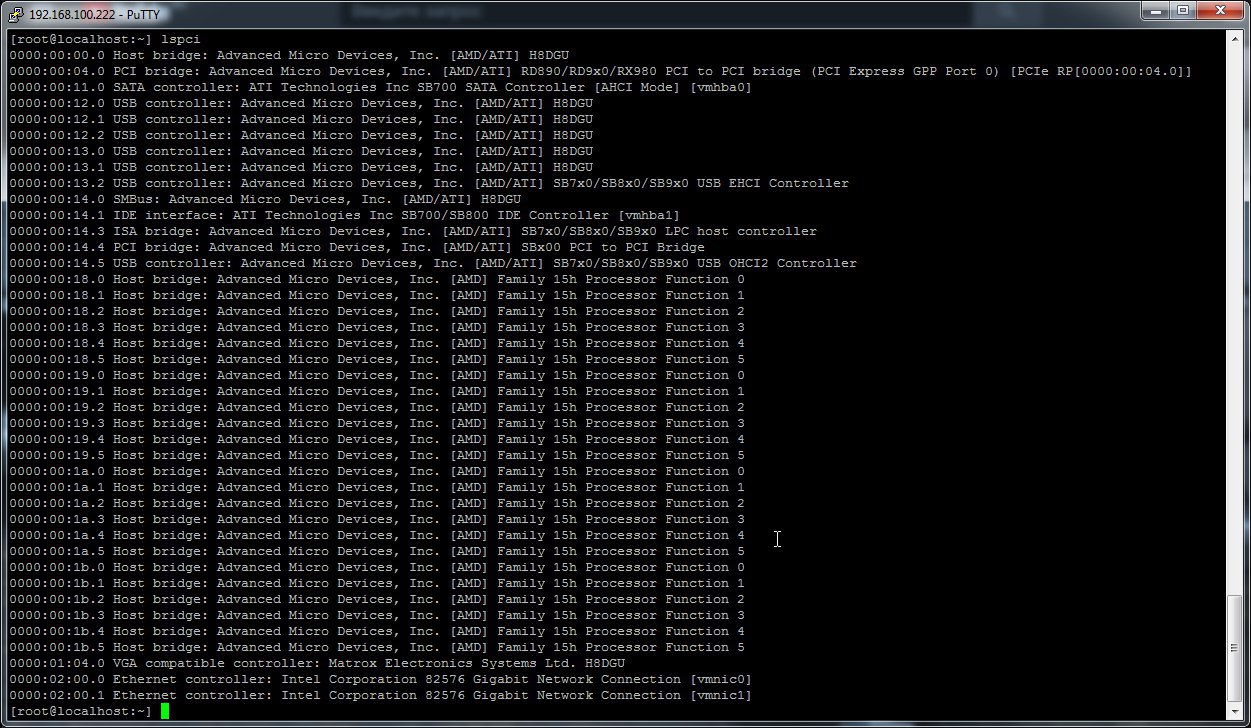The height and width of the screenshot is (728, 1251).
Task: Click the 0000:00:18.5 Processor Function 5 line
Action: pos(377,359)
